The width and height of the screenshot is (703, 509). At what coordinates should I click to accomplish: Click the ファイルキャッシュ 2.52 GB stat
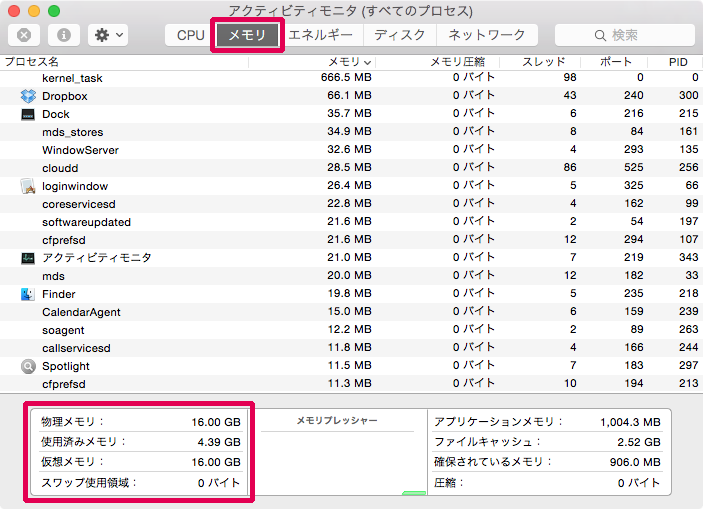pyautogui.click(x=547, y=442)
